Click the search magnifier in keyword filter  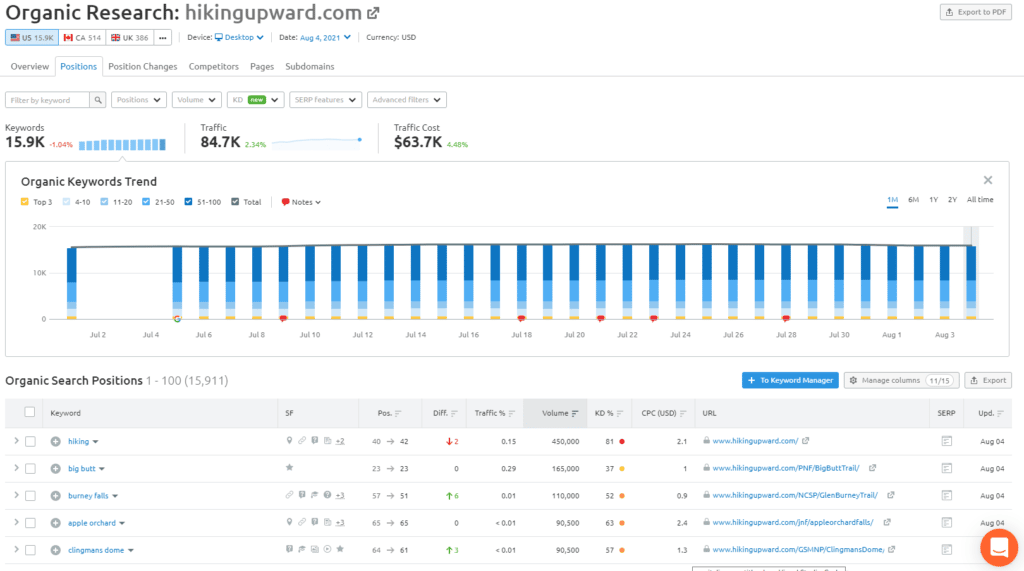tap(98, 100)
